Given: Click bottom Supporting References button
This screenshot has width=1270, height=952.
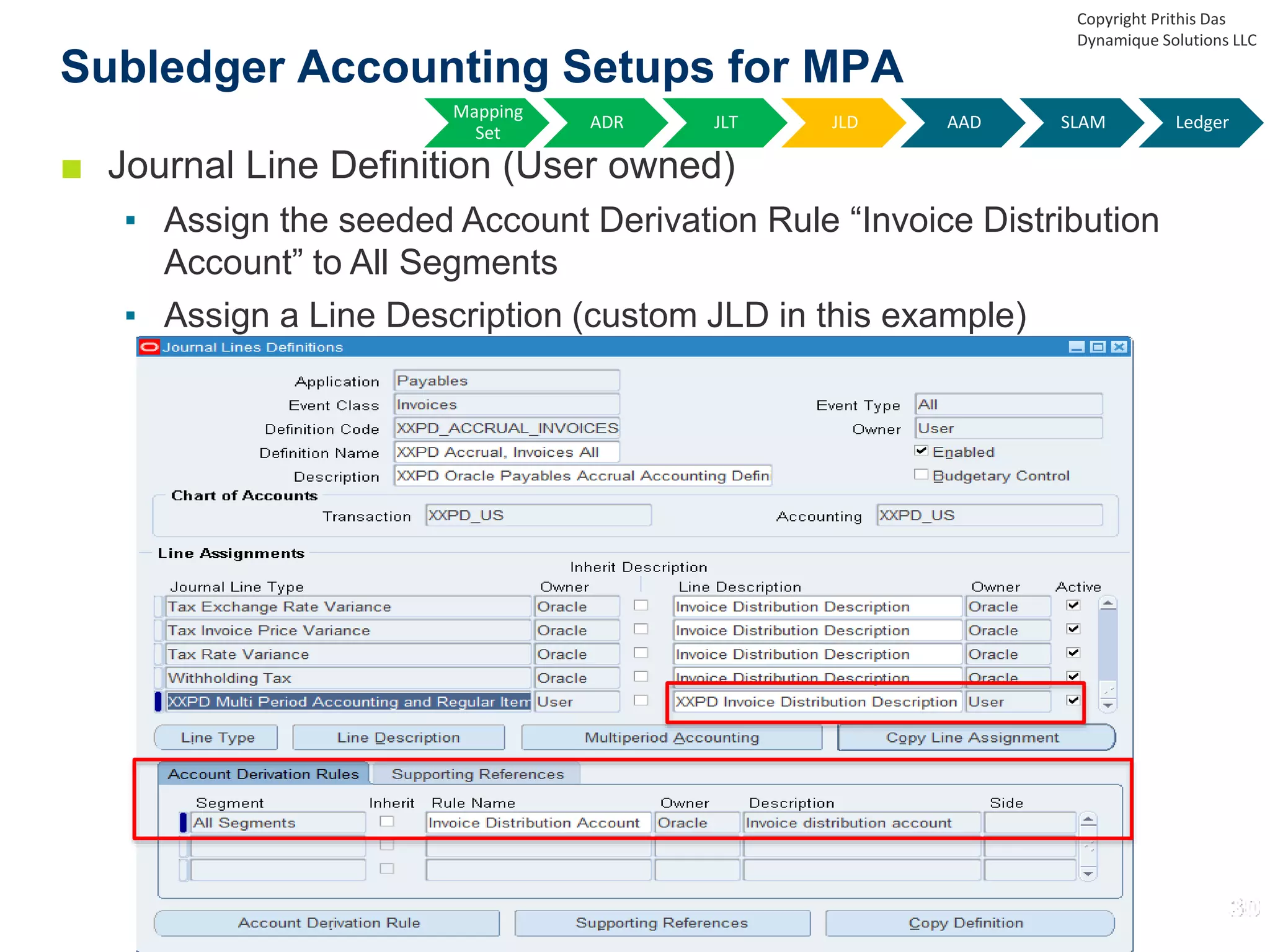Looking at the screenshot, I should coord(662,923).
